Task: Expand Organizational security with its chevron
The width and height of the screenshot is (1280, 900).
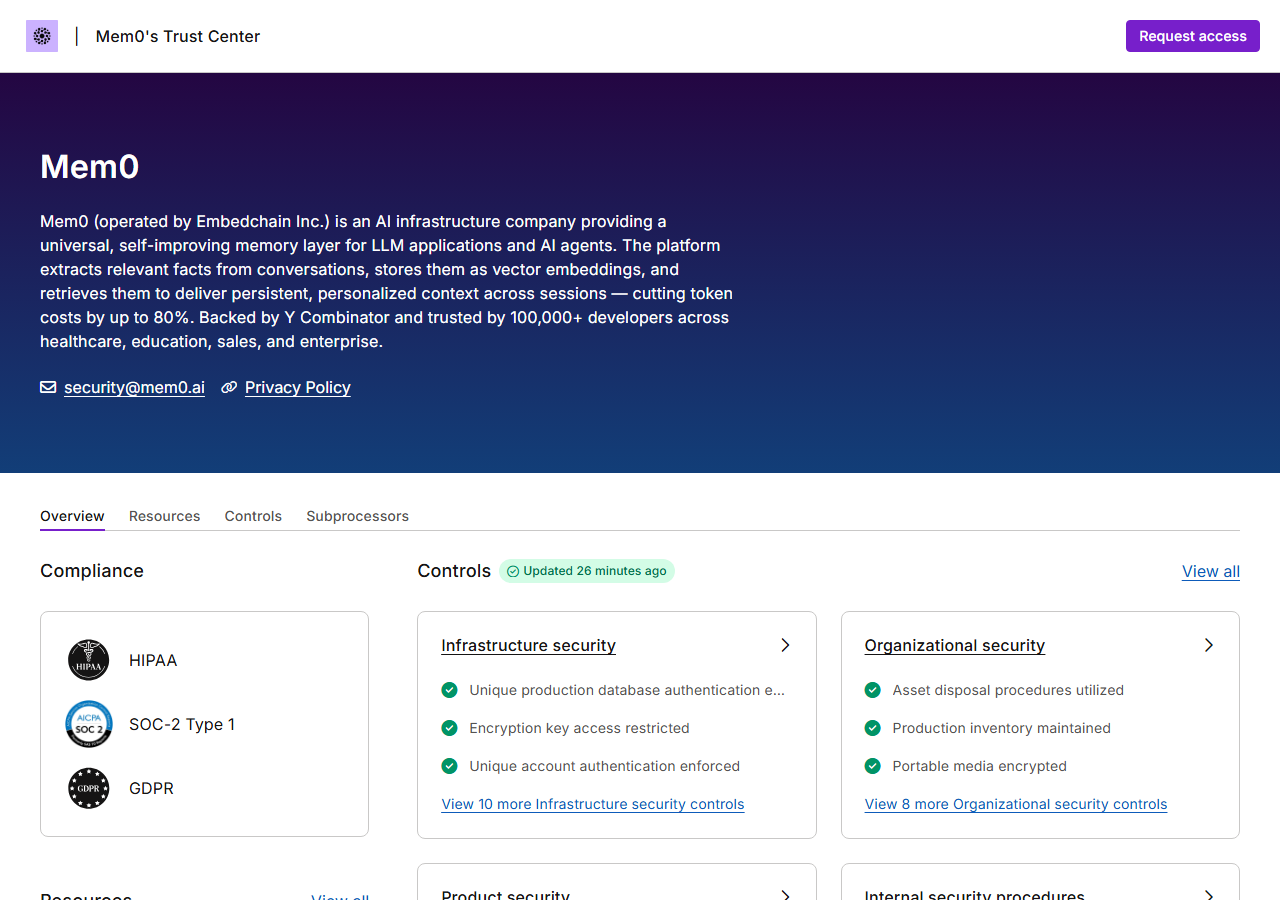Action: tap(1209, 645)
